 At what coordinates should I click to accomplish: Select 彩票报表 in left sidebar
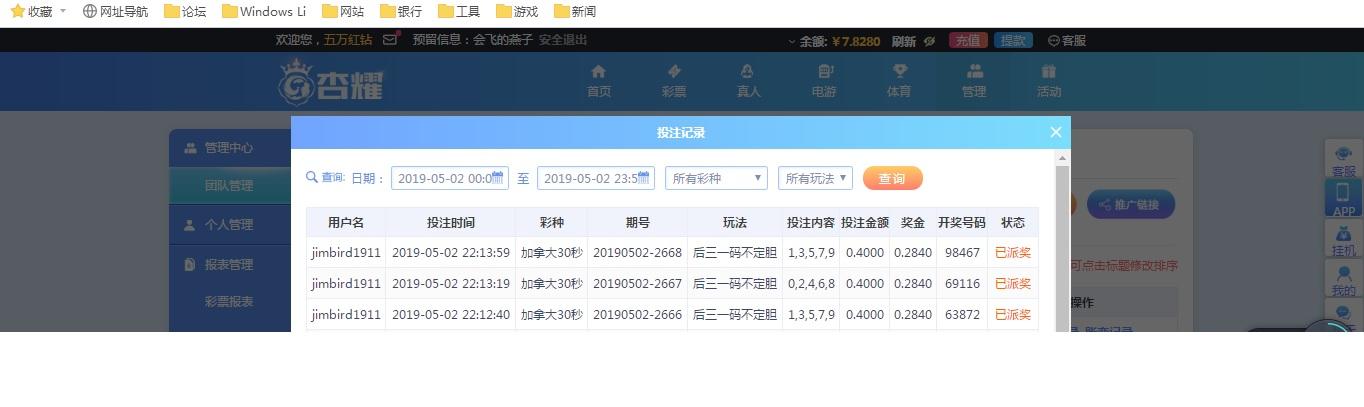coord(229,301)
